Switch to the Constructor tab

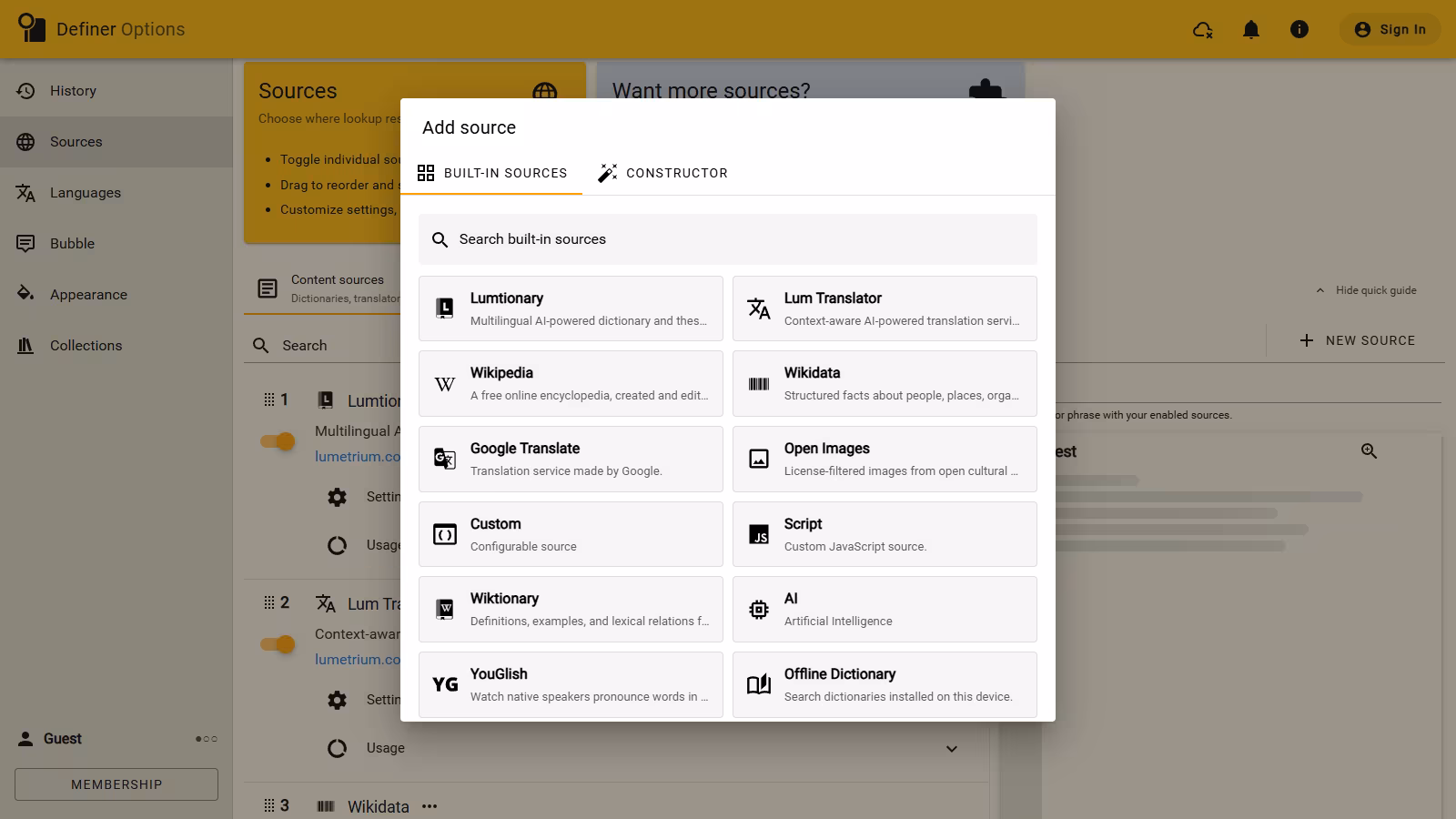[x=662, y=173]
